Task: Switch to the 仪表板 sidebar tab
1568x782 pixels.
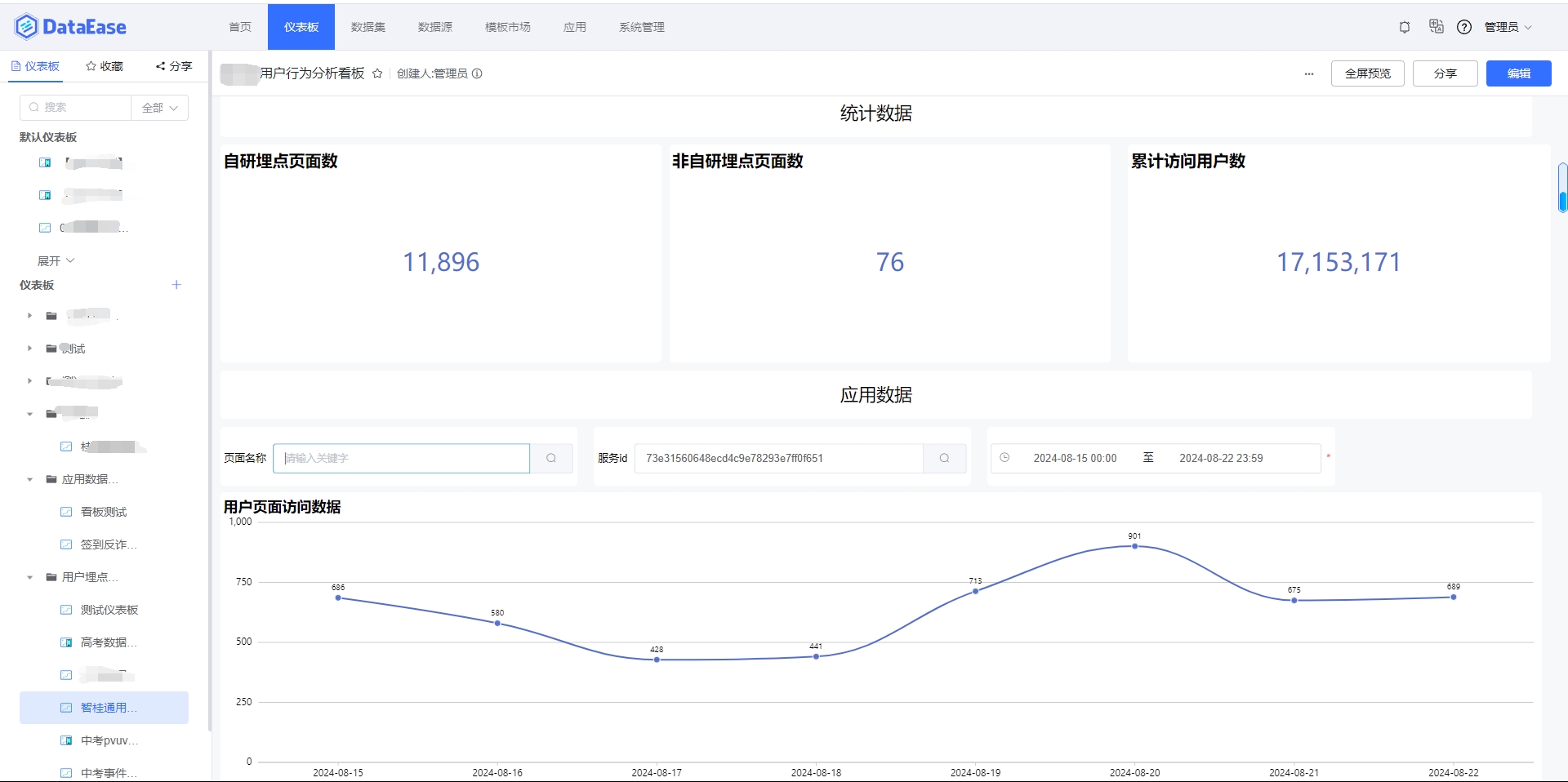Action: pyautogui.click(x=36, y=66)
